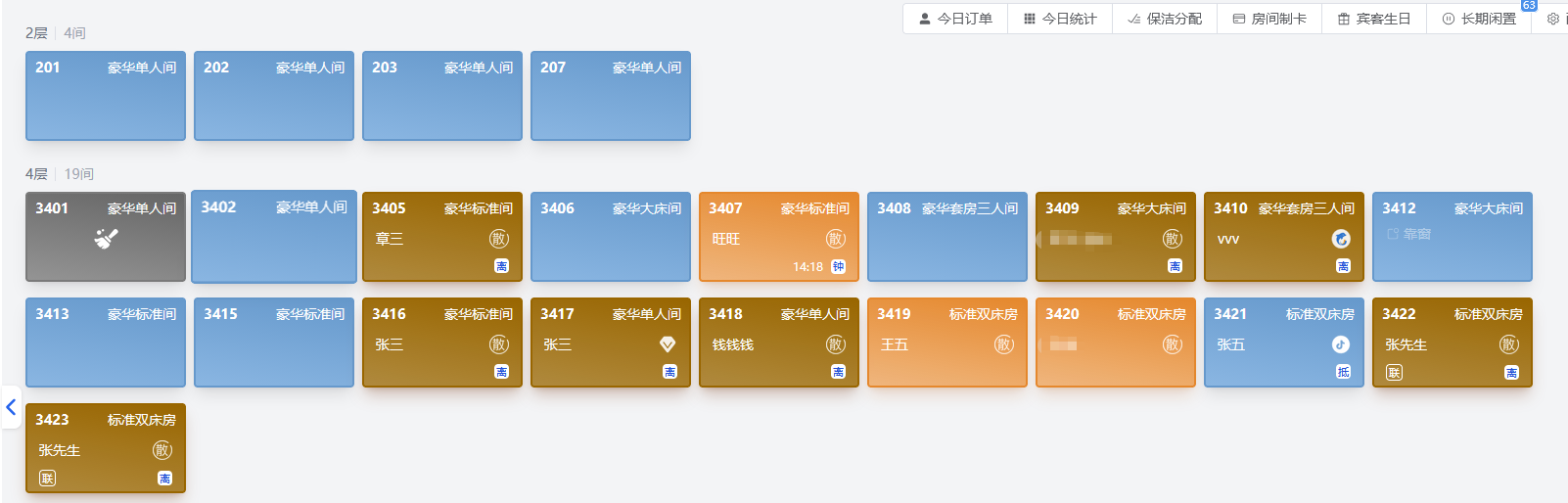Click guest name 张三 on room 3417
The image size is (1568, 503).
558,344
